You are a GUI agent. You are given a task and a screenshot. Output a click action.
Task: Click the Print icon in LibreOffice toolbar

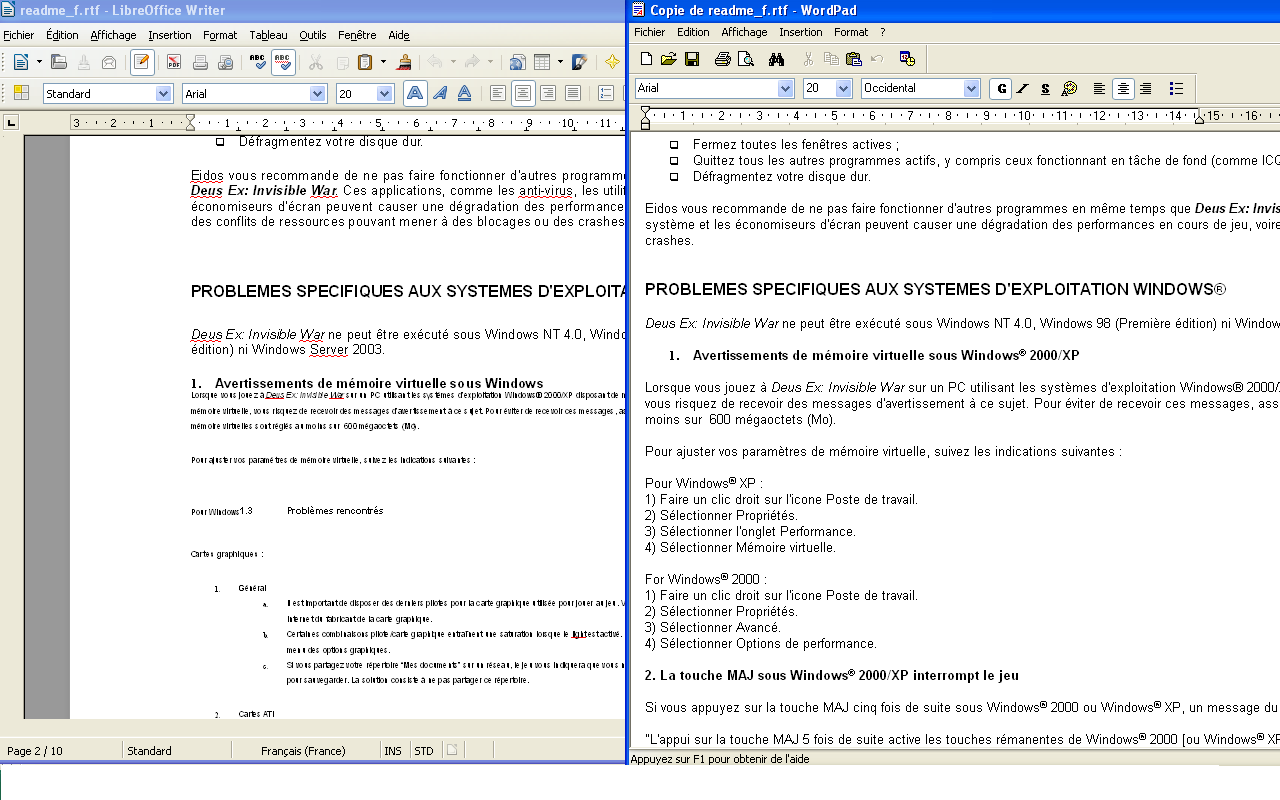click(200, 62)
